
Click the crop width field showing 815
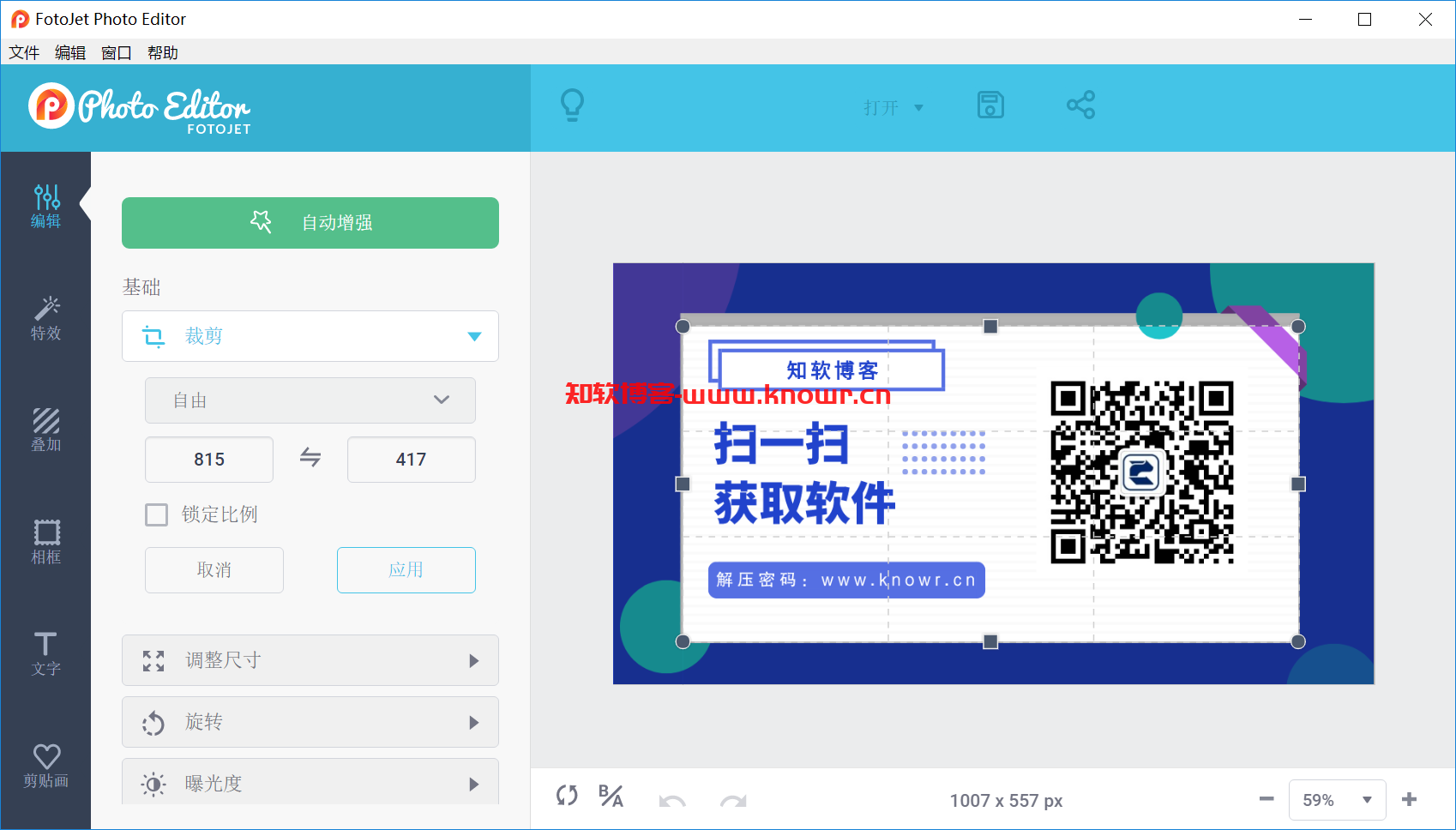click(209, 460)
